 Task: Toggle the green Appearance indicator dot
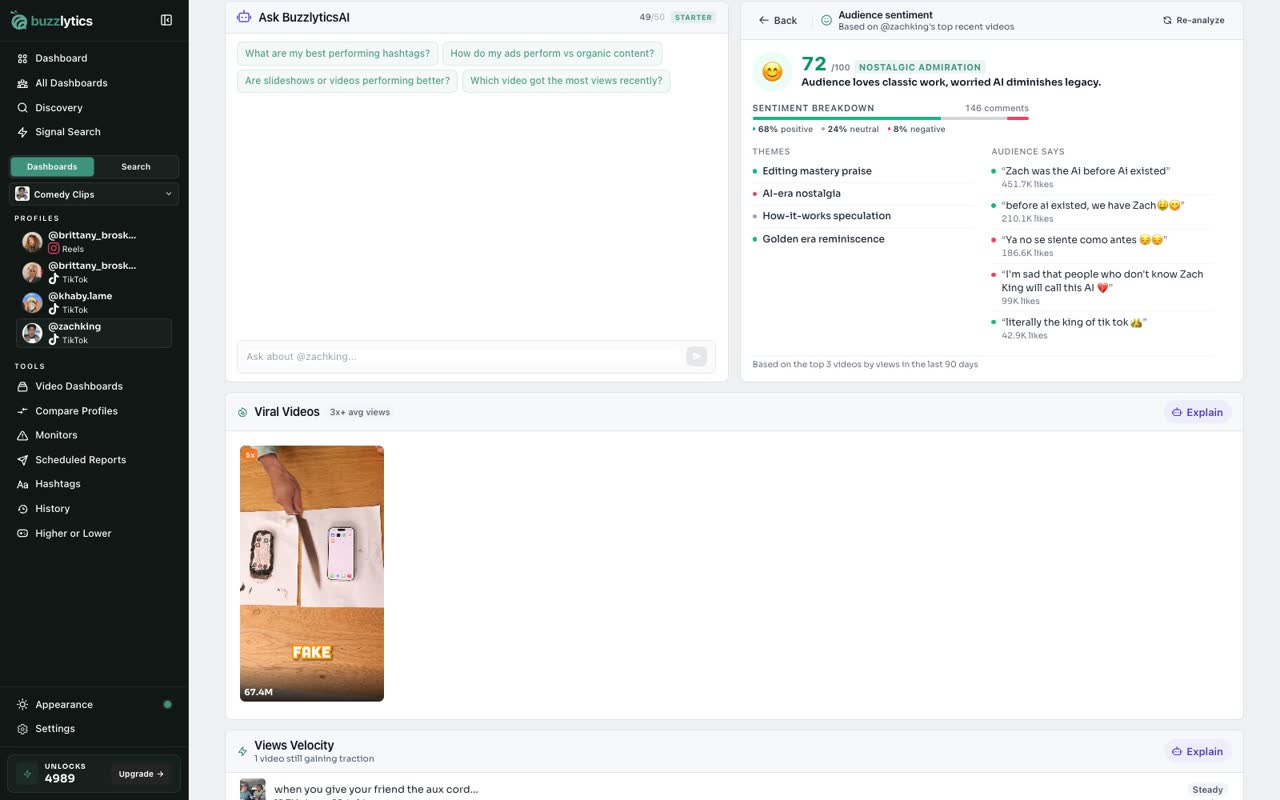click(x=167, y=705)
